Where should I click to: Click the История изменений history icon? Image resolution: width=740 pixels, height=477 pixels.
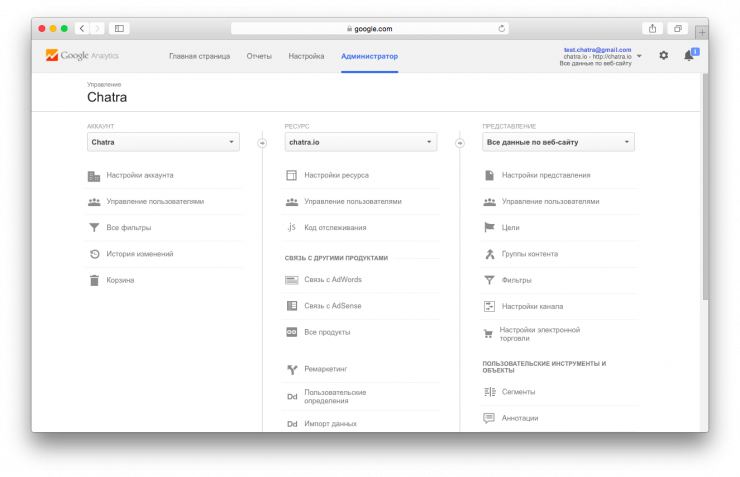click(94, 254)
